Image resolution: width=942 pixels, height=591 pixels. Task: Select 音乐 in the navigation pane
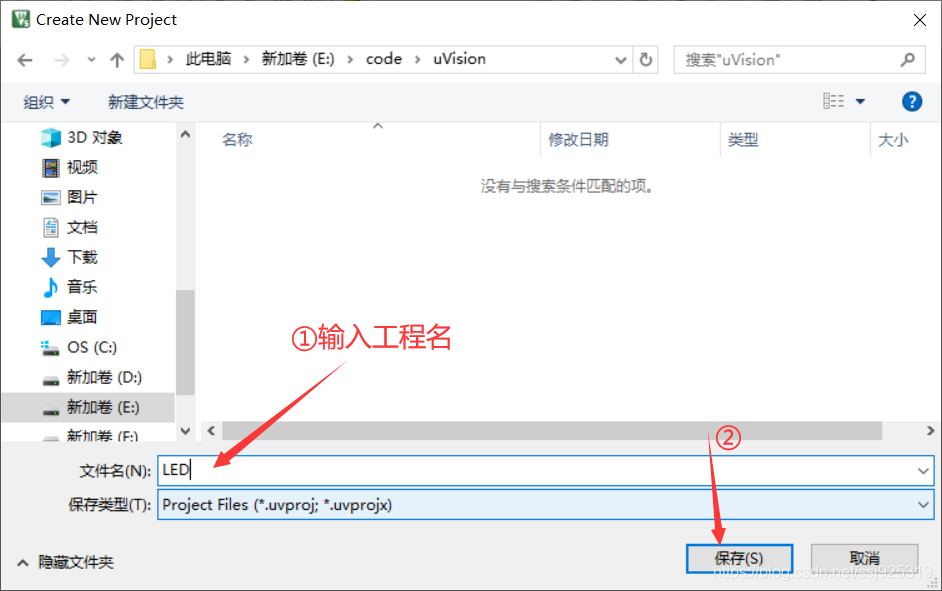tap(70, 287)
